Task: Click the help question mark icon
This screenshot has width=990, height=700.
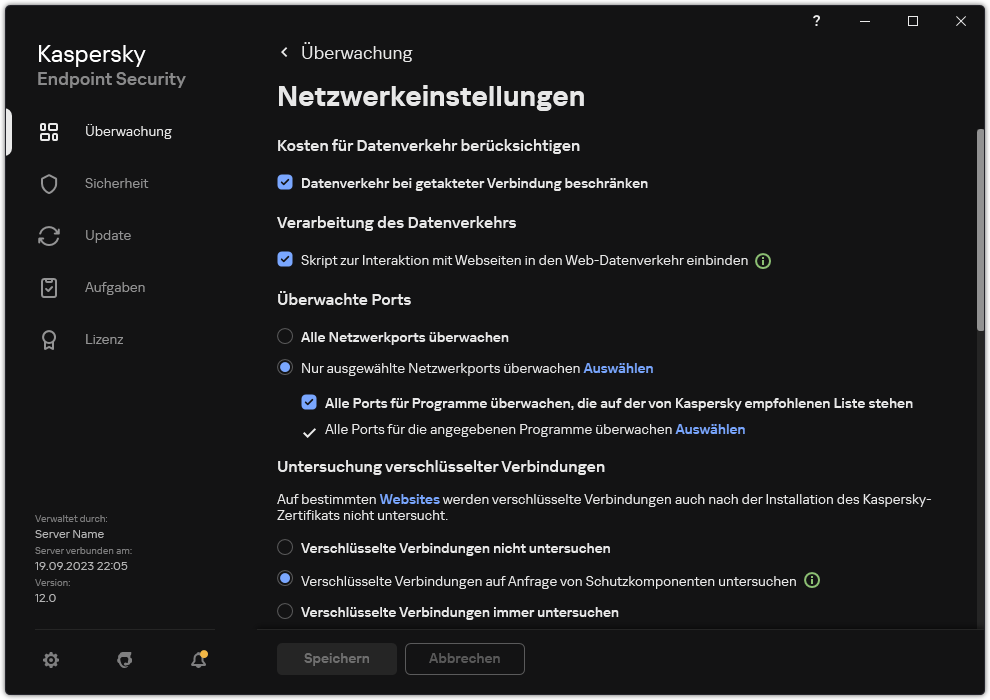Action: 816,20
